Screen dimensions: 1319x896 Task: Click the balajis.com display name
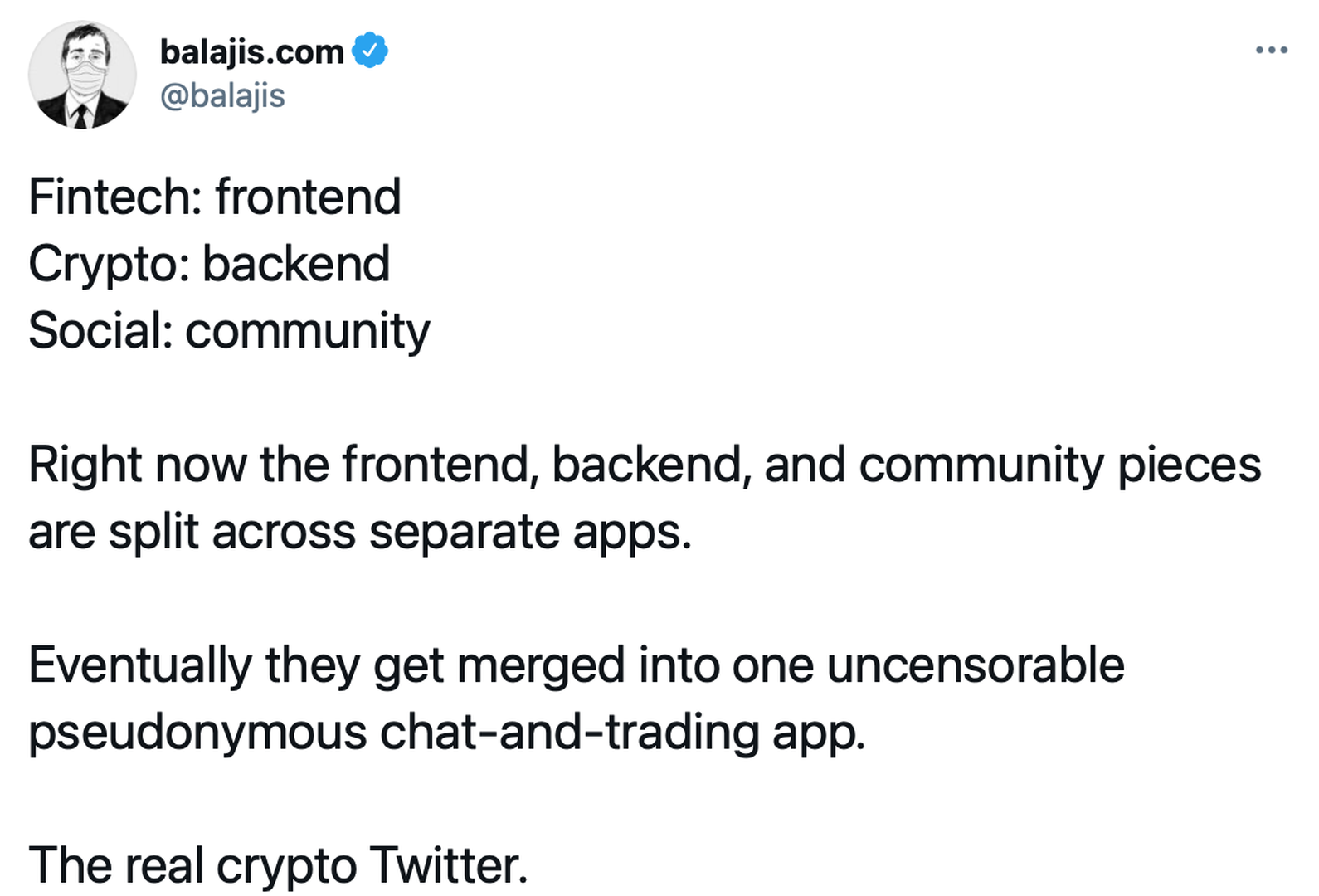pyautogui.click(x=251, y=52)
